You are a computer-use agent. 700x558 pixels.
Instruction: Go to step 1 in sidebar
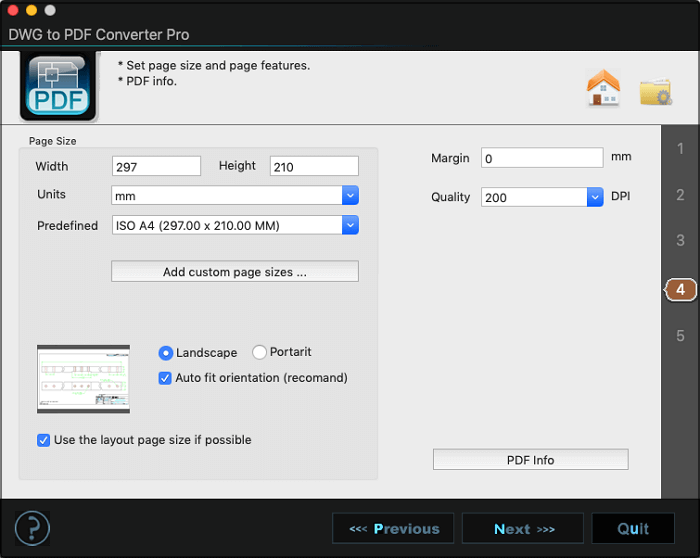pyautogui.click(x=680, y=149)
